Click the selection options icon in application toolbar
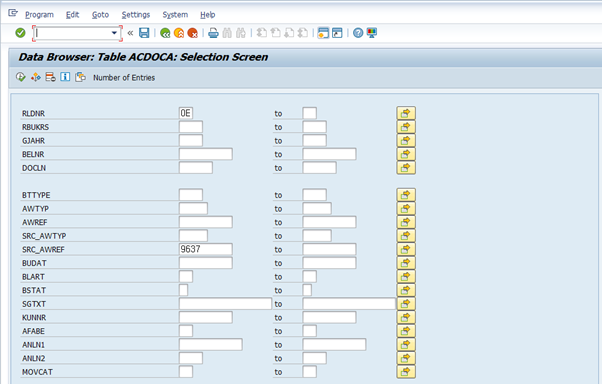602x384 pixels. (x=36, y=77)
